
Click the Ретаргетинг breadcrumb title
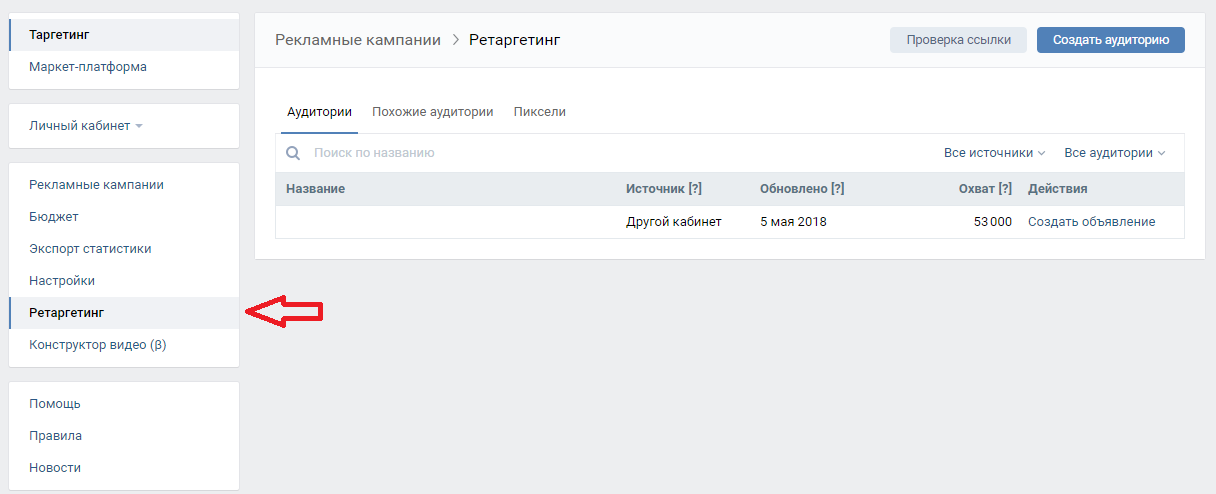tap(515, 40)
